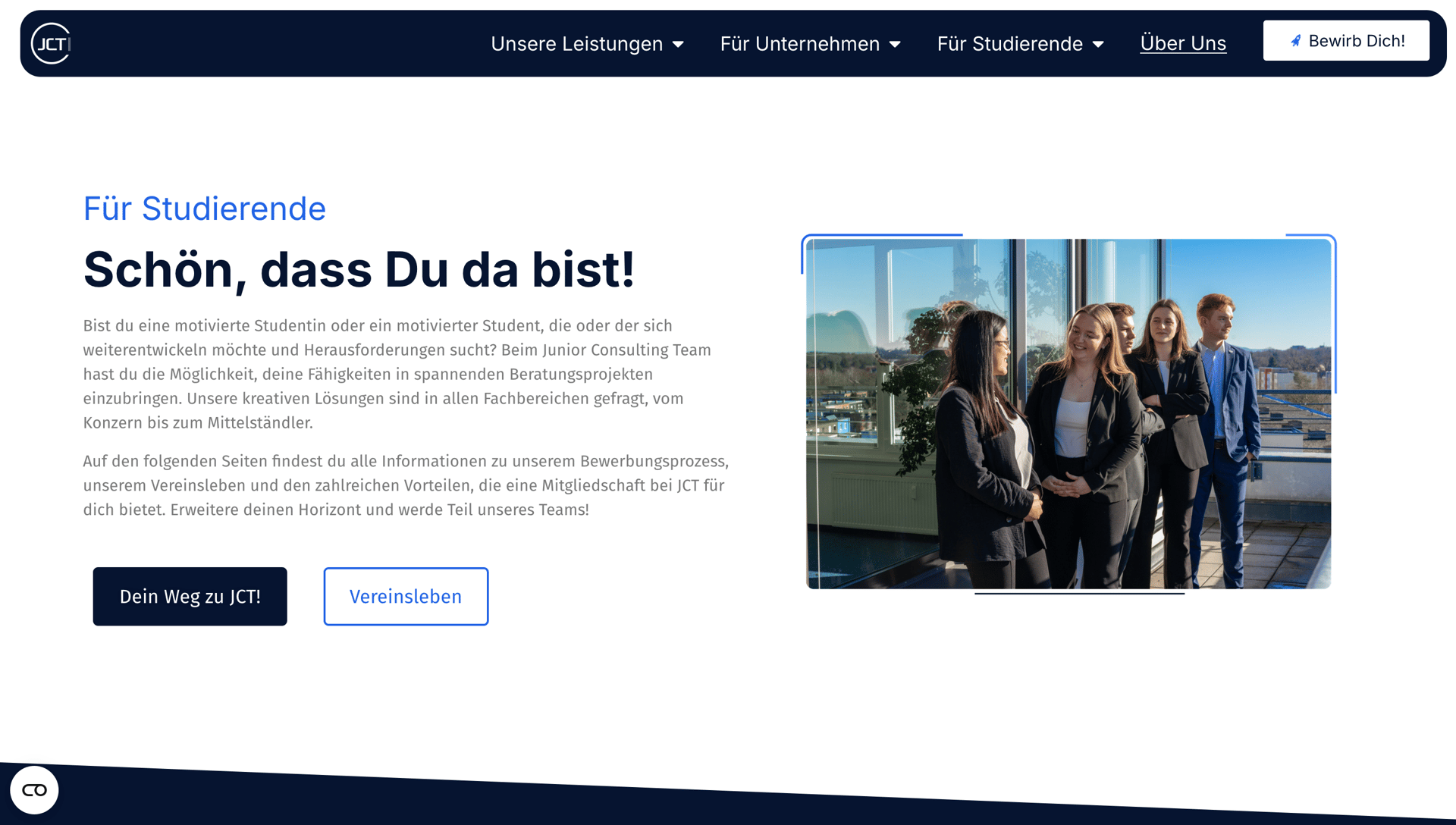
Task: Click the rocket icon beside Bewirb Dich
Action: (1295, 41)
